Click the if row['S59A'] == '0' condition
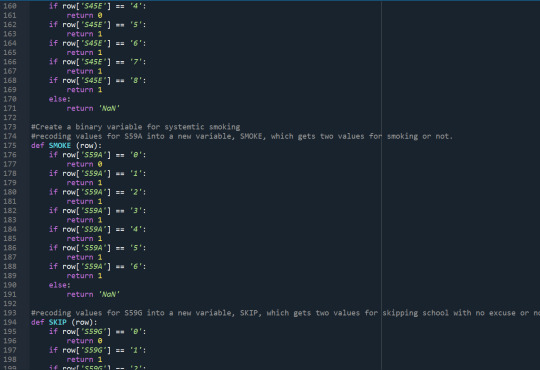This screenshot has width=540, height=370. coord(97,155)
